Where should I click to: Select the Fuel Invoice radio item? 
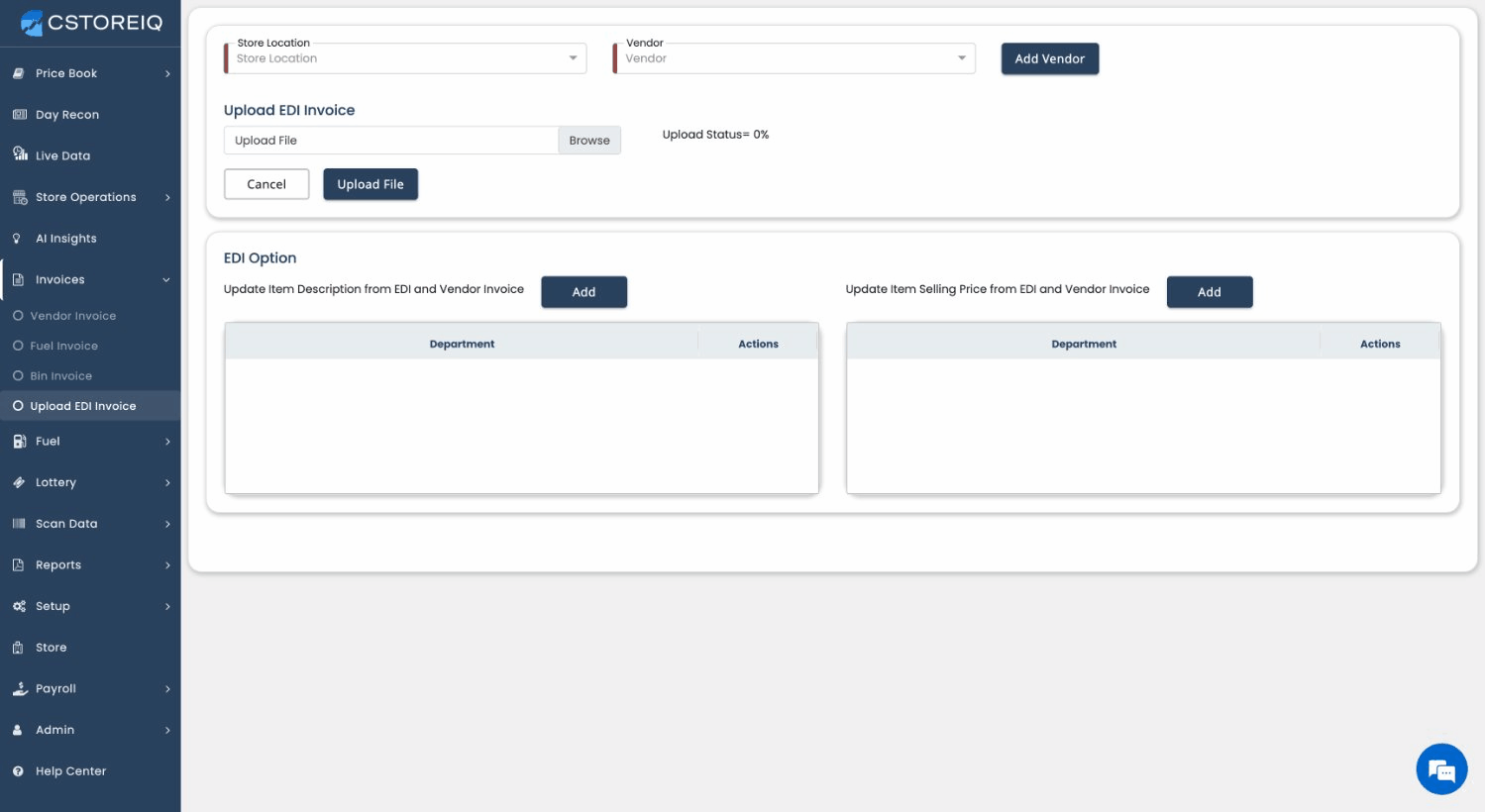pyautogui.click(x=18, y=346)
